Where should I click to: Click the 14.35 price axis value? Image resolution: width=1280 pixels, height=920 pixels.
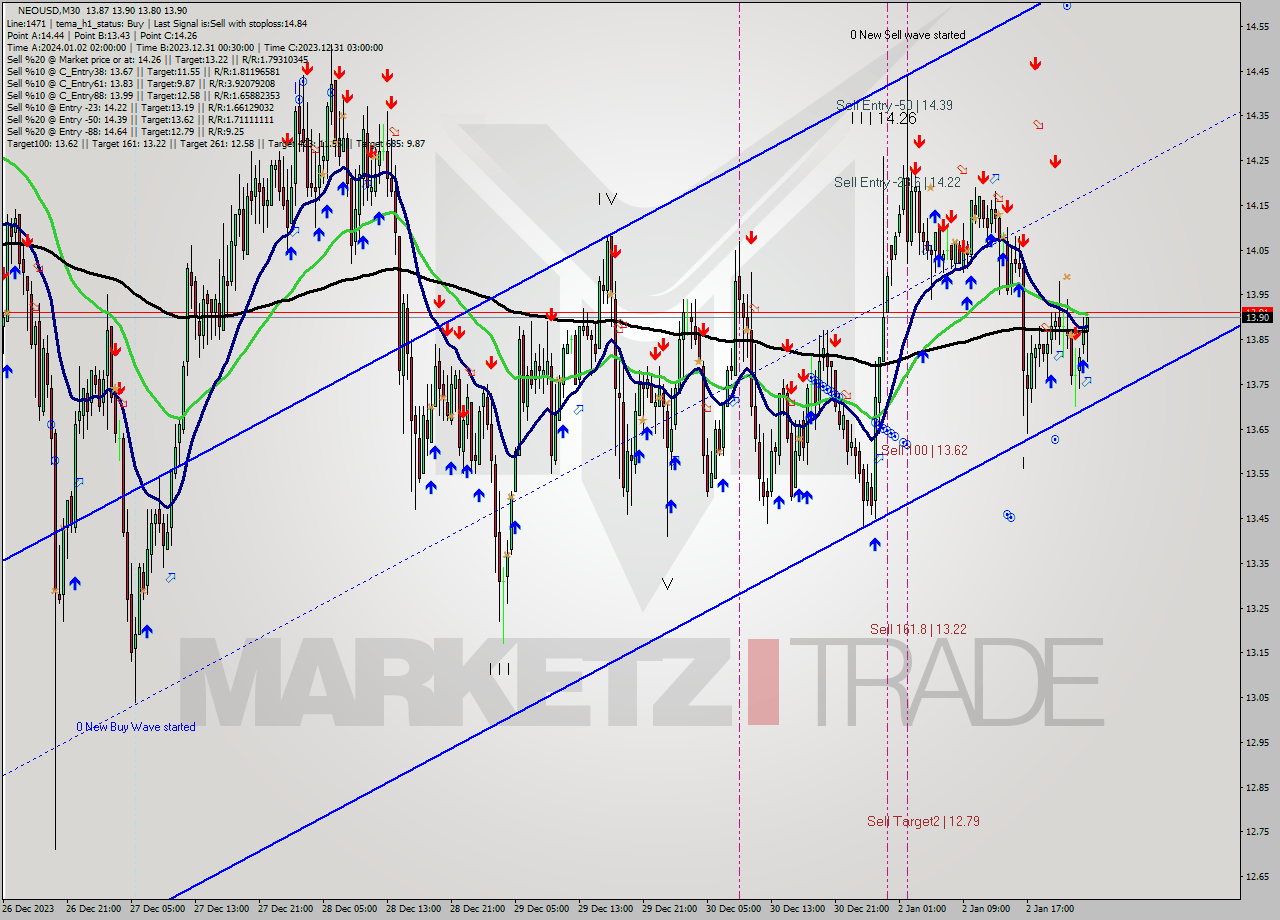tap(1258, 116)
